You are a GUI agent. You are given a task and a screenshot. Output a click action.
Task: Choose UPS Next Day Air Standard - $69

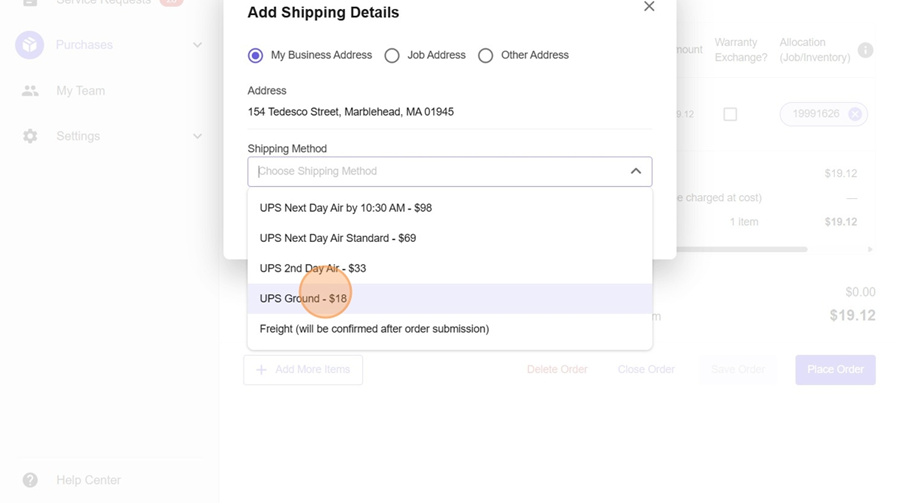point(338,238)
